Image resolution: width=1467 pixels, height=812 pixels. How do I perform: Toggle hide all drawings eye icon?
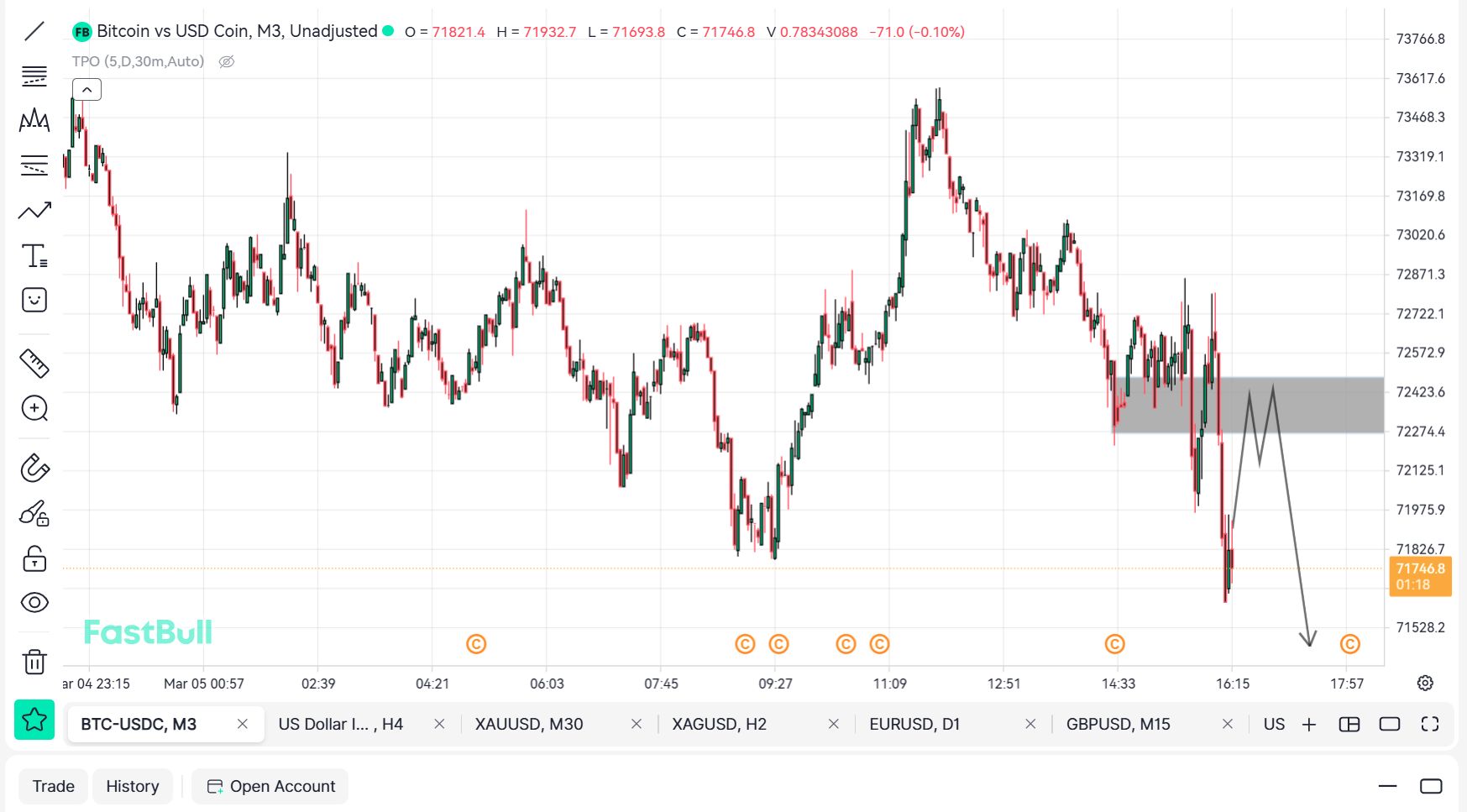(34, 602)
